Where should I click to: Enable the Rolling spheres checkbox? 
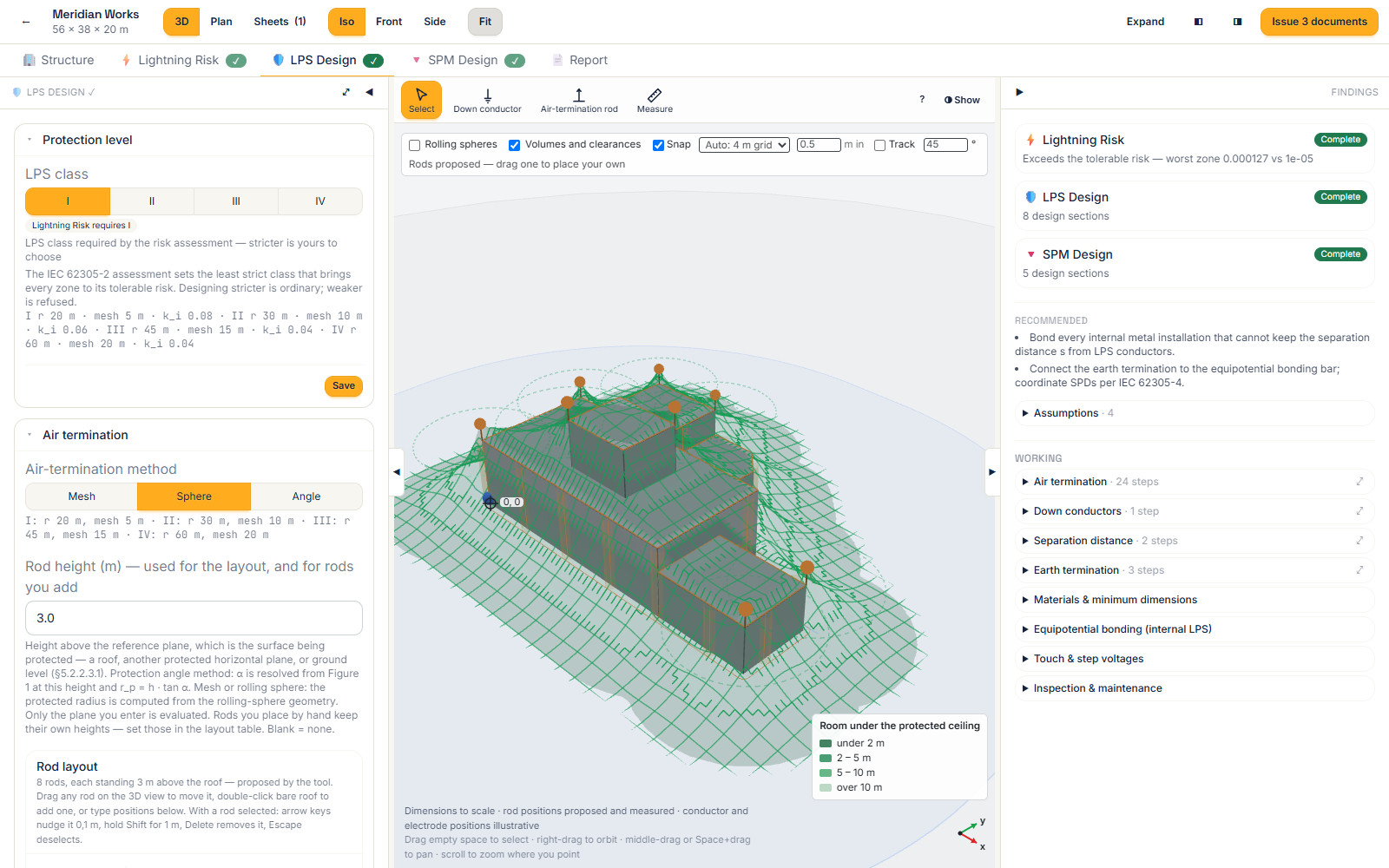point(415,145)
